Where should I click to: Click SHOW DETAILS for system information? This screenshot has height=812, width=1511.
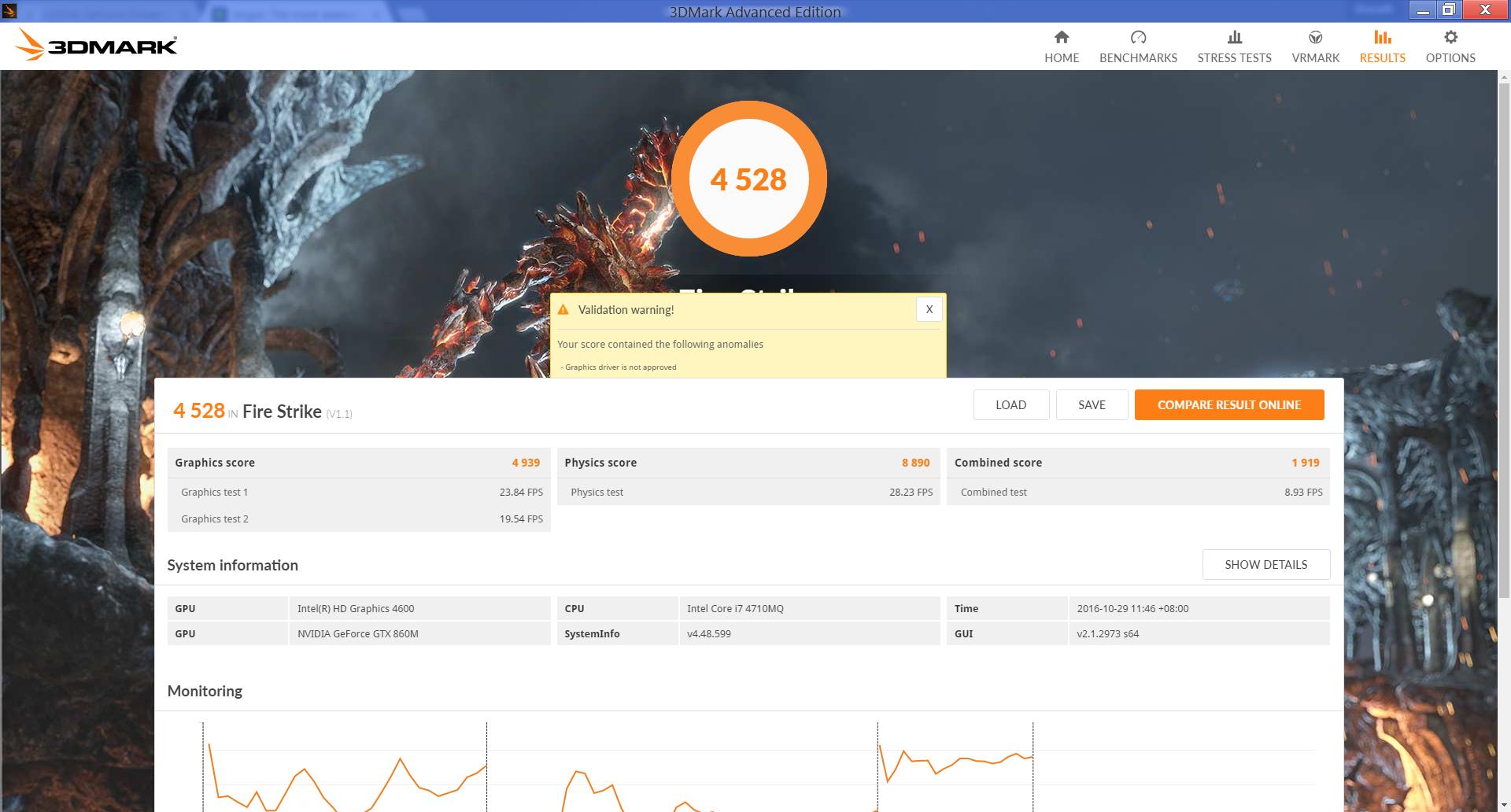pos(1265,564)
